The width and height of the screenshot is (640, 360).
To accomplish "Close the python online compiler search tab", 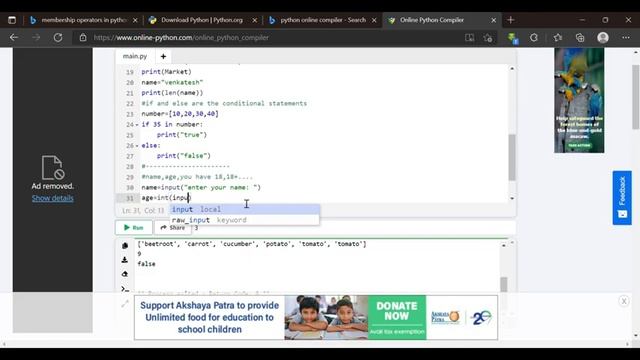I will coord(374,20).
